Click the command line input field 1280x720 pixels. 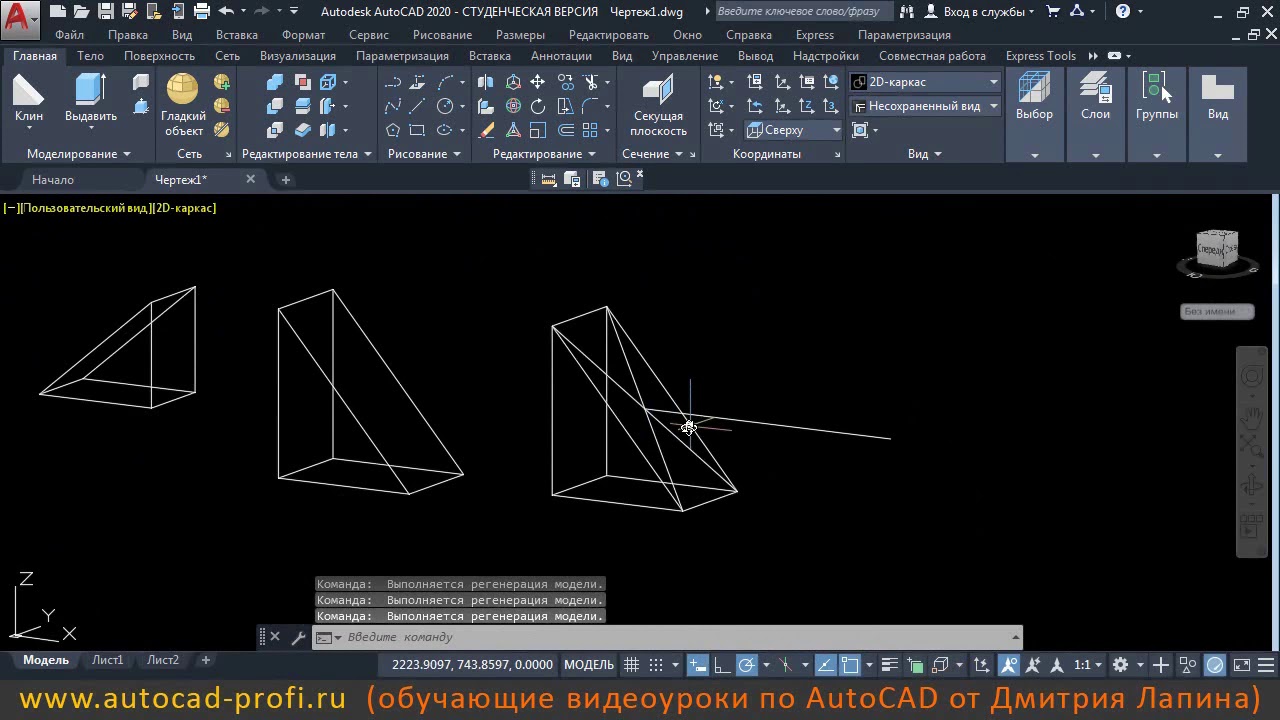click(x=670, y=637)
